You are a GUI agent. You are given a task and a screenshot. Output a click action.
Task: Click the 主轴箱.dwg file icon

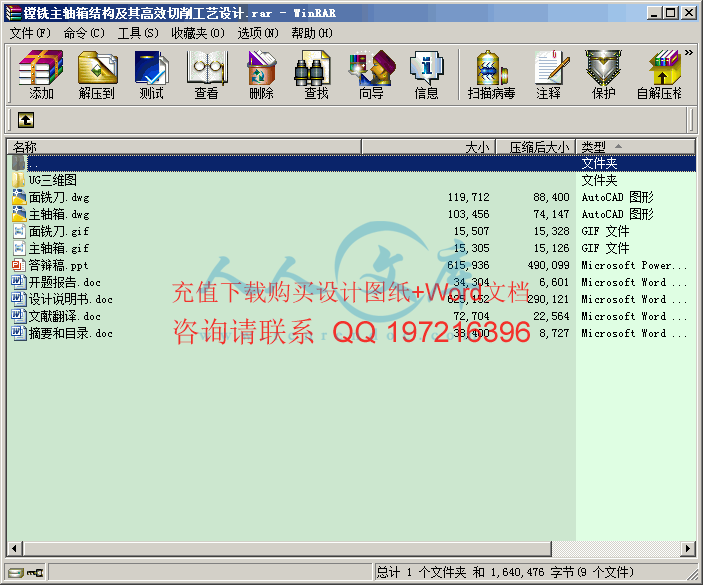coord(18,214)
